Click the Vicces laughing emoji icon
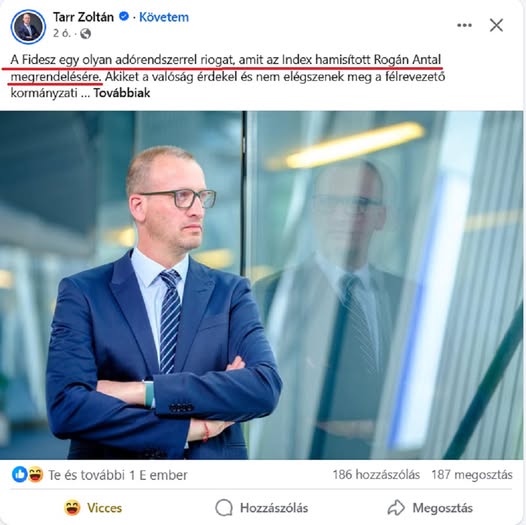Screen dimensions: 526x525 click(x=72, y=508)
